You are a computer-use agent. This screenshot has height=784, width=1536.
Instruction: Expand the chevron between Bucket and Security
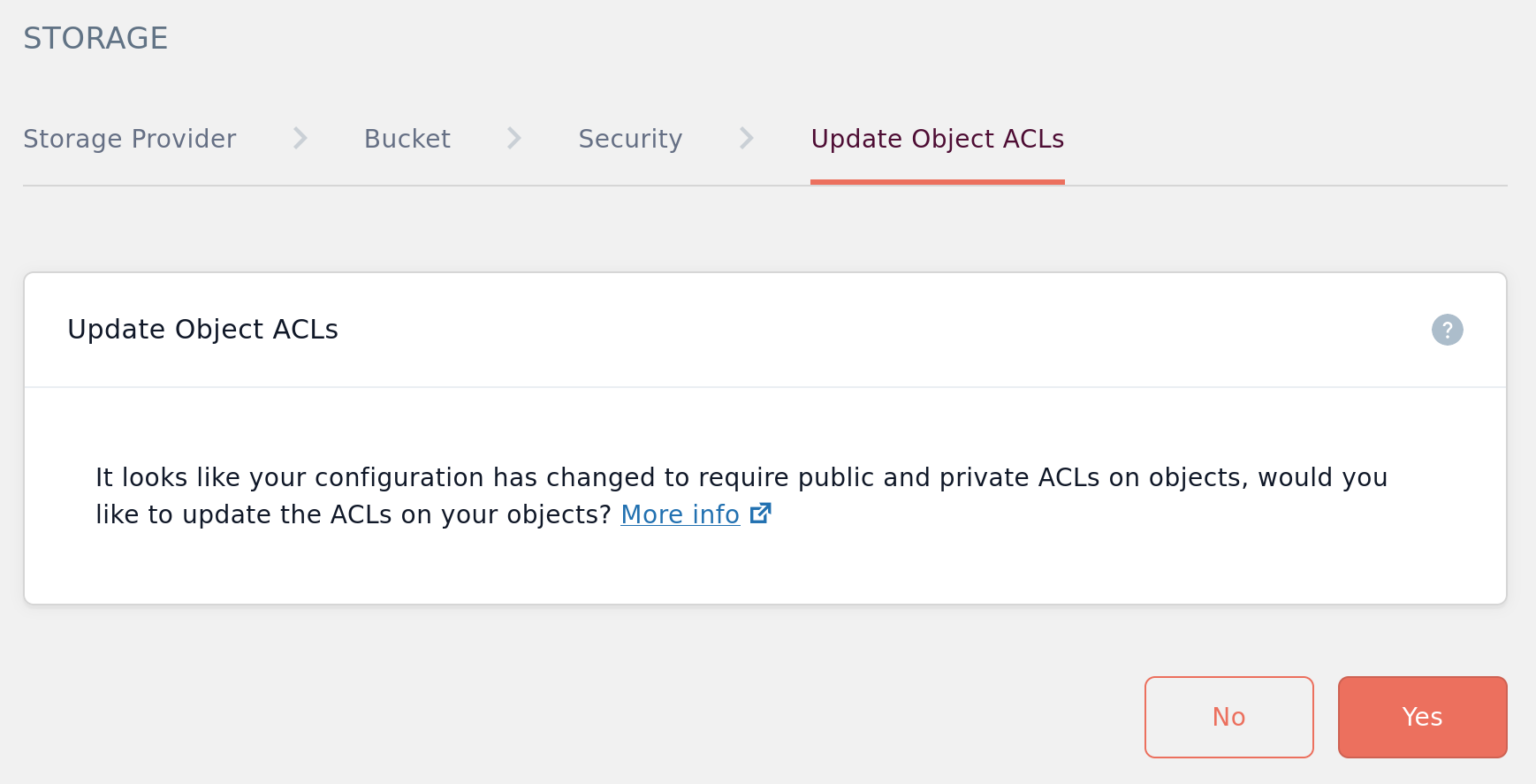(x=513, y=138)
